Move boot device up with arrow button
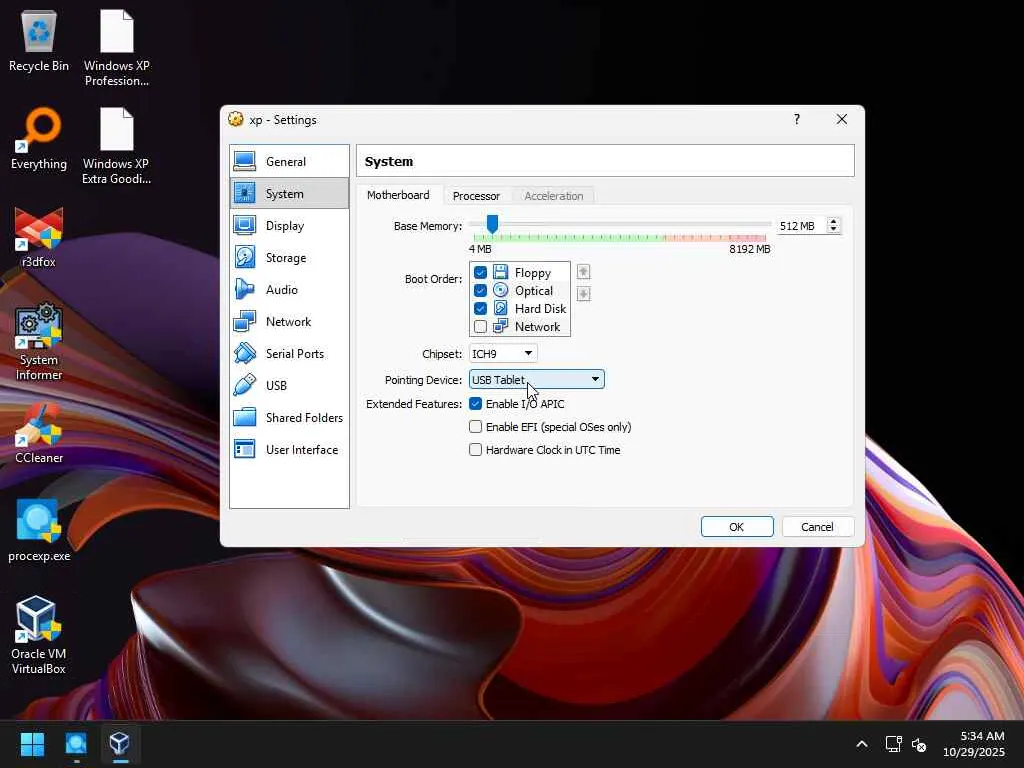 tap(583, 271)
